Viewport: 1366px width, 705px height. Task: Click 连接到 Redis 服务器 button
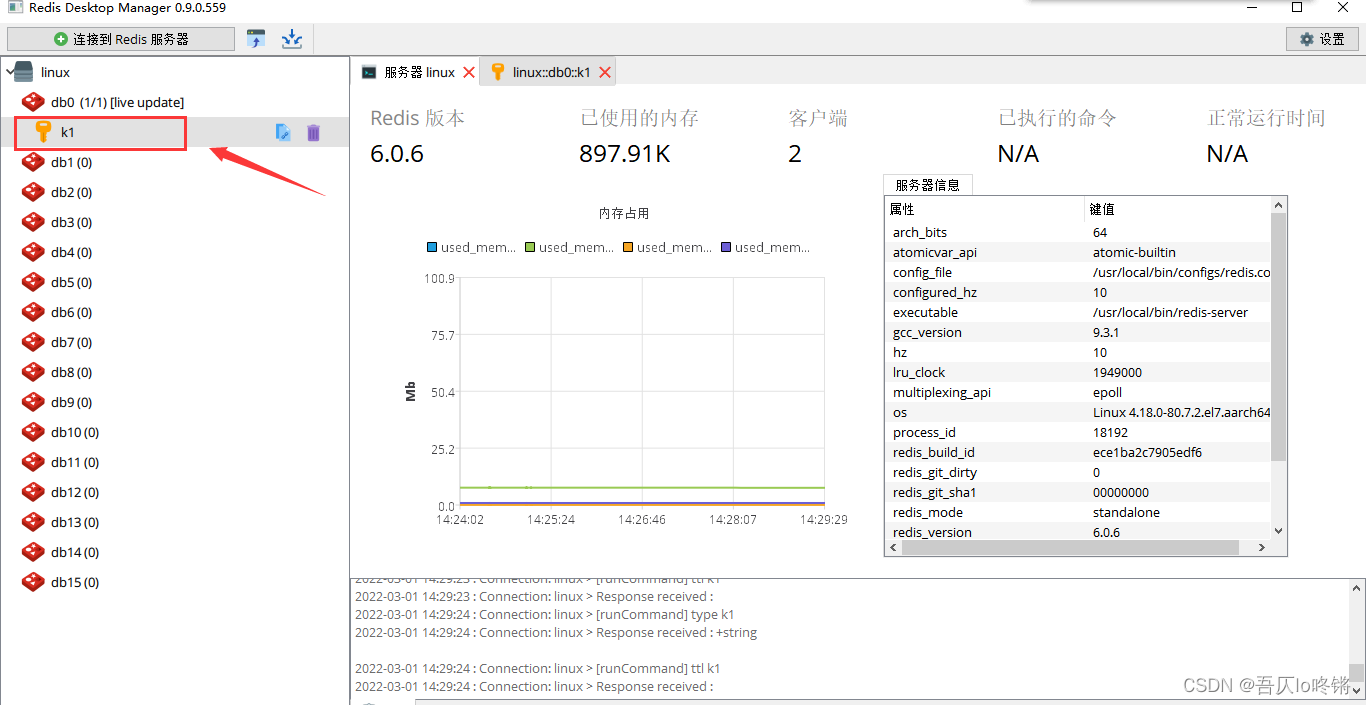pyautogui.click(x=121, y=39)
